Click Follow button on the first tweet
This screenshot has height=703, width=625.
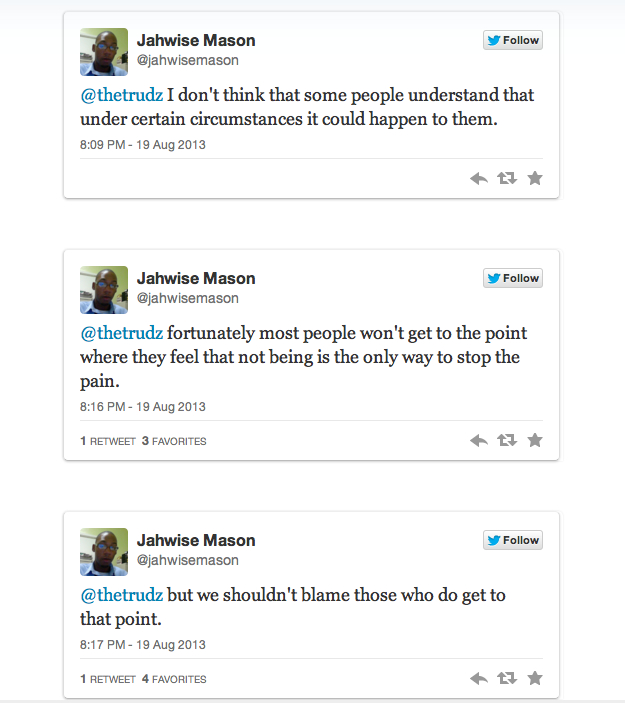click(513, 41)
